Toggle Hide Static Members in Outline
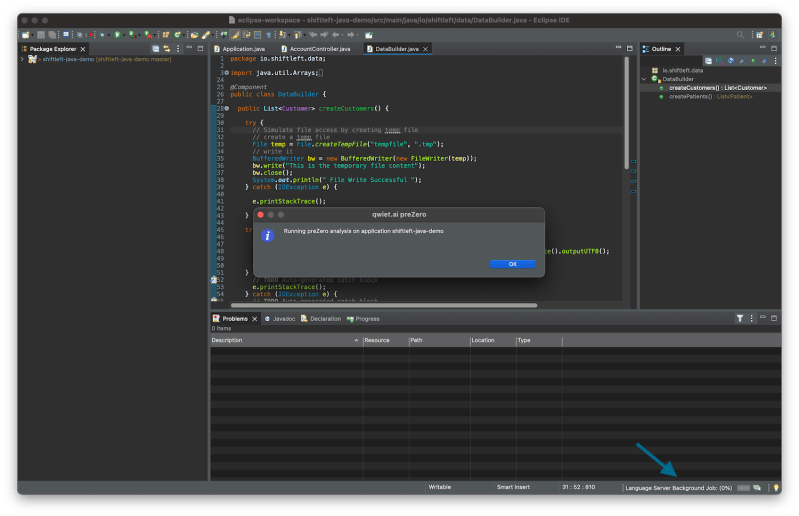Viewport: 799px width, 516px height. [x=742, y=61]
